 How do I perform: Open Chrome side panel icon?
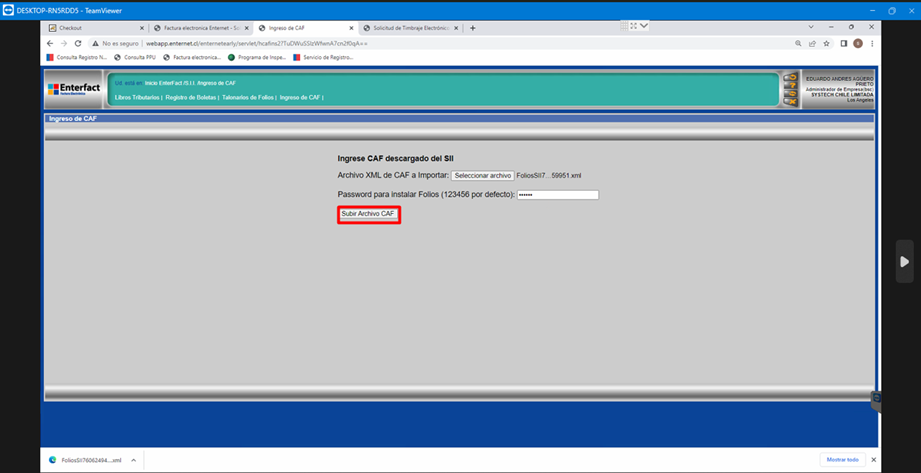843,44
